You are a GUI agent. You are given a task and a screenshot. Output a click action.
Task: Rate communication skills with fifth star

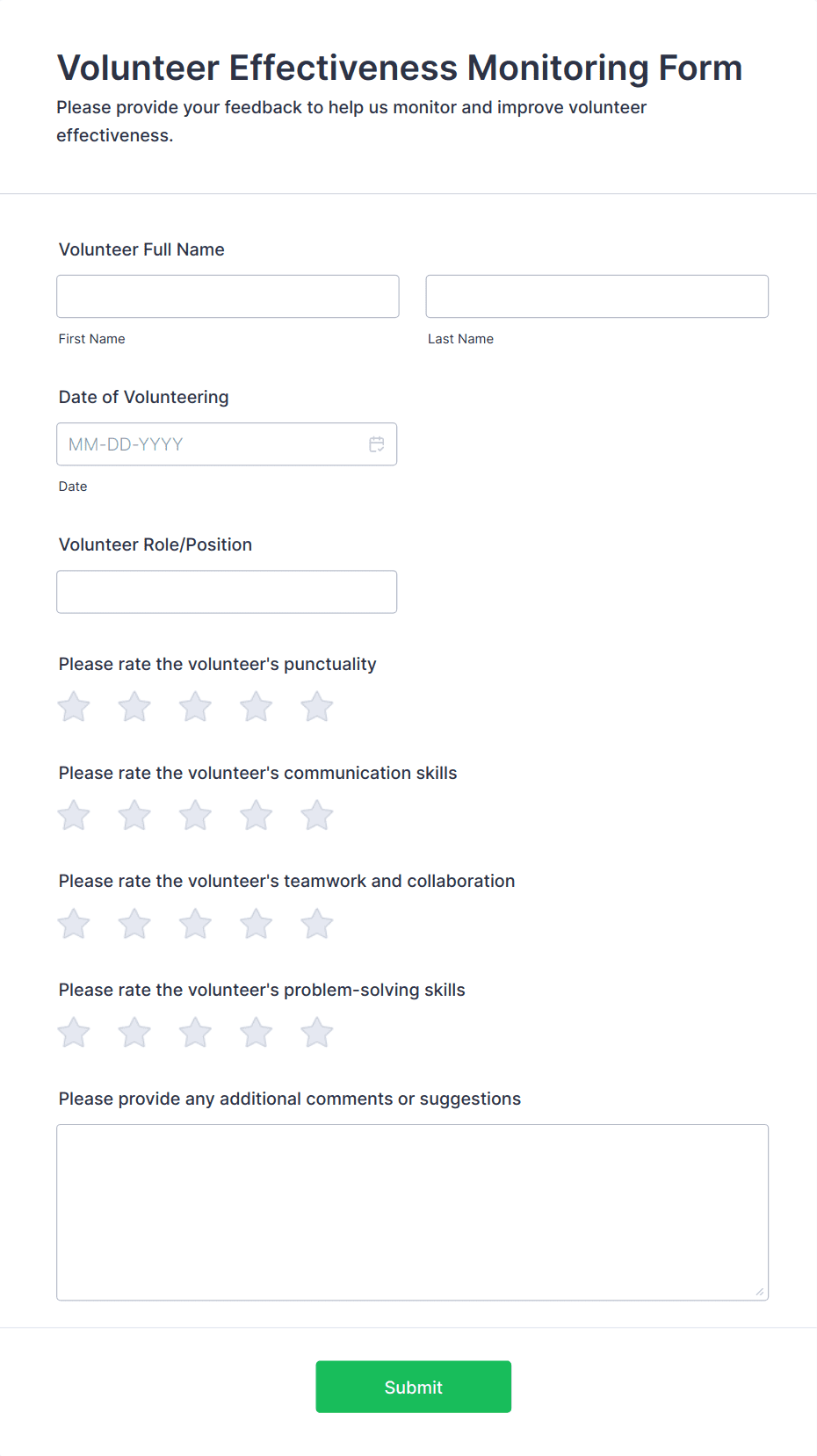pyautogui.click(x=317, y=816)
